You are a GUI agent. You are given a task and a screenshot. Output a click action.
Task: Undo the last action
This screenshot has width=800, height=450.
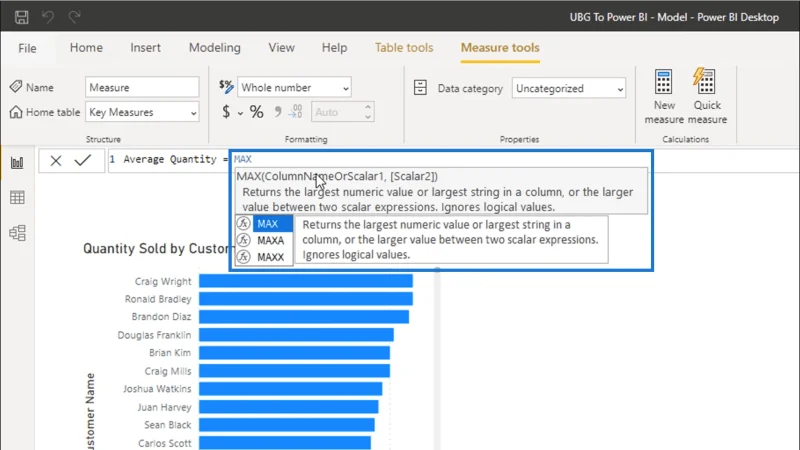(x=48, y=17)
